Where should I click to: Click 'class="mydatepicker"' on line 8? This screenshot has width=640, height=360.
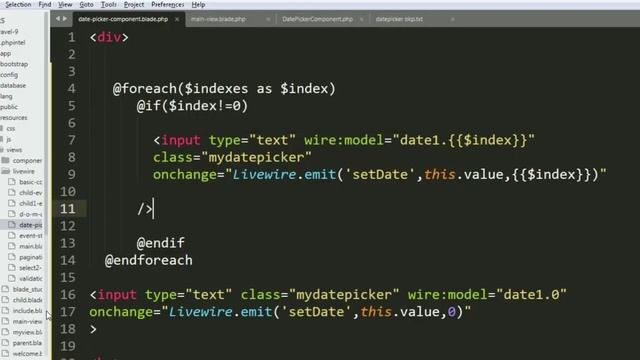[232, 158]
